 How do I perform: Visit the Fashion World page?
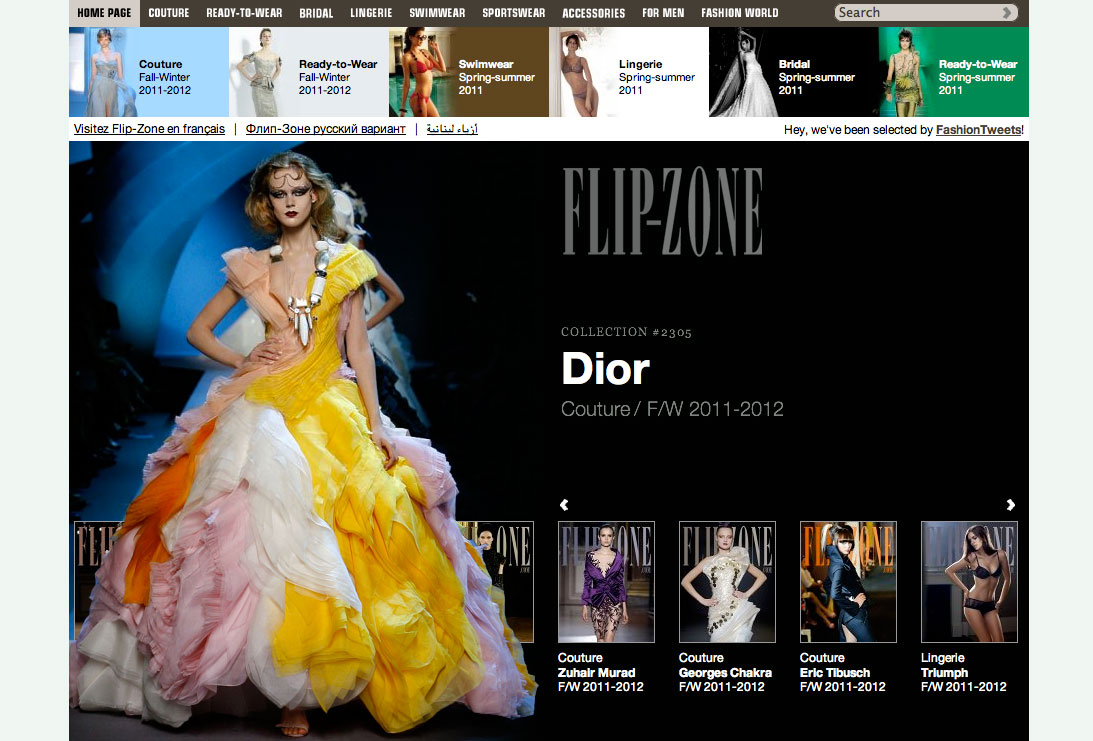coord(739,13)
